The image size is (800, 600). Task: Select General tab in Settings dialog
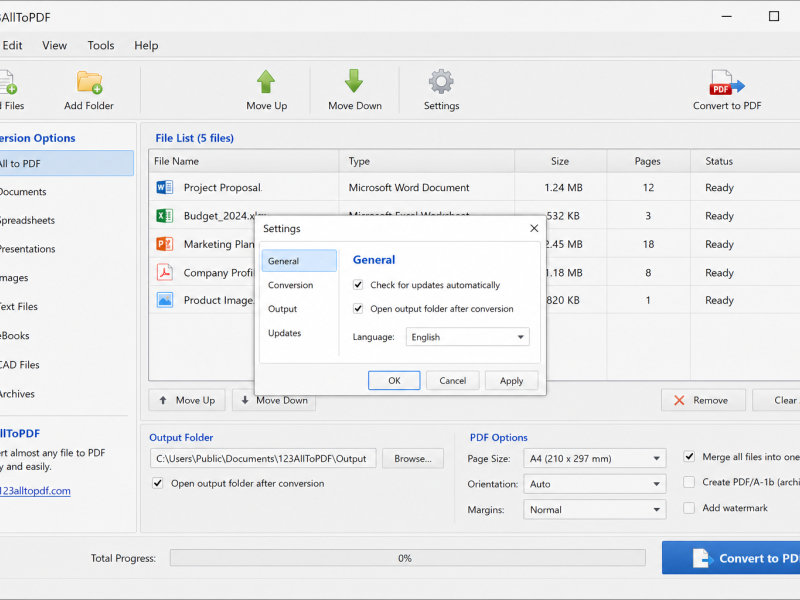point(299,261)
